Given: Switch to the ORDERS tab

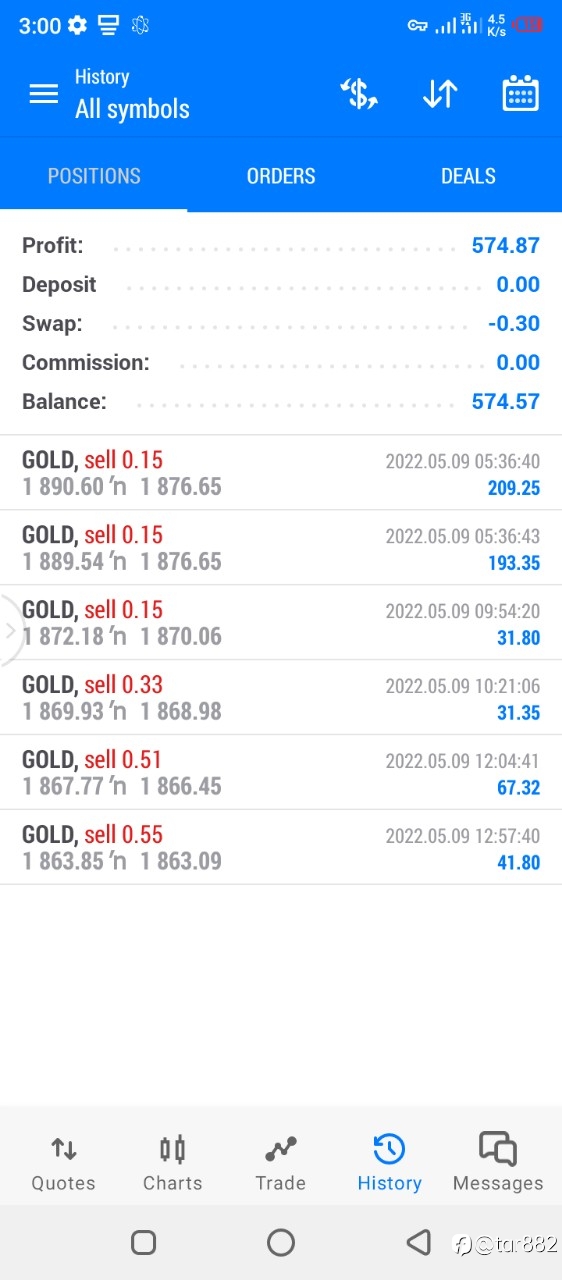Looking at the screenshot, I should pos(281,176).
